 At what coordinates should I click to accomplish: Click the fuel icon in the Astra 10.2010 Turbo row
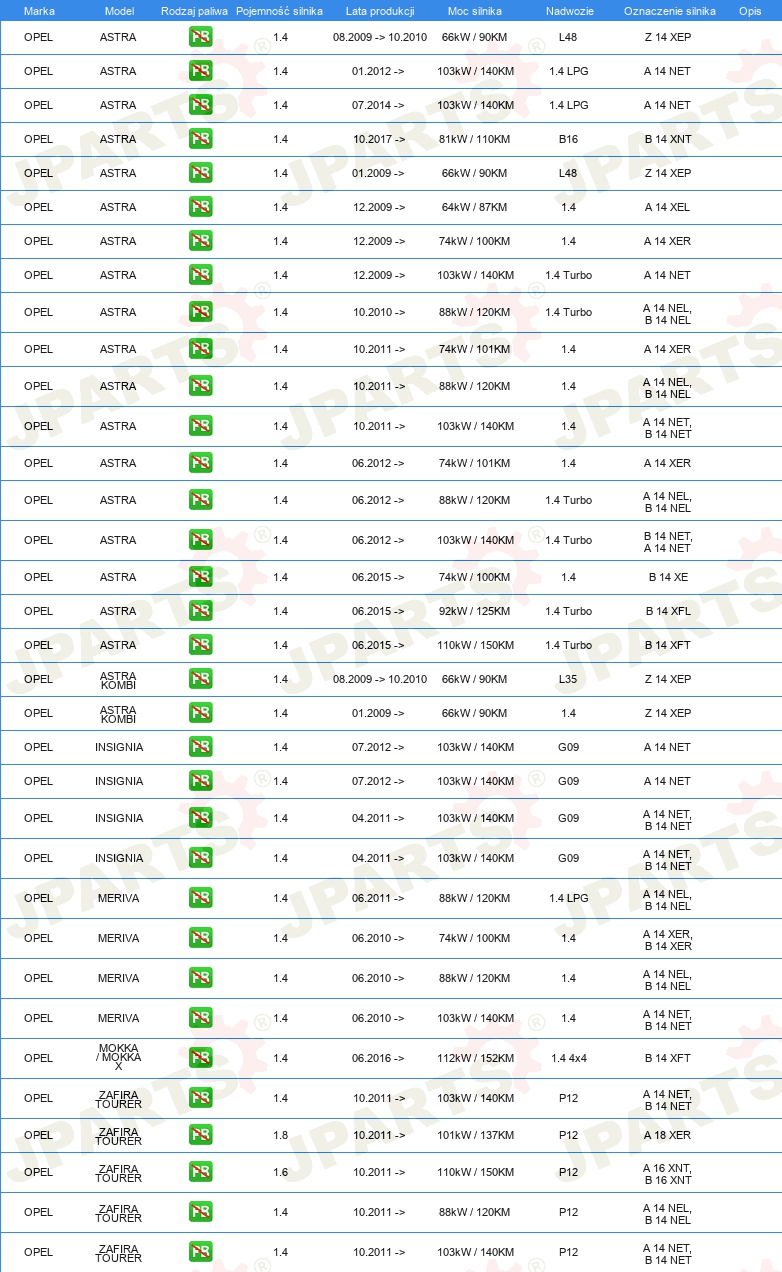[x=200, y=312]
